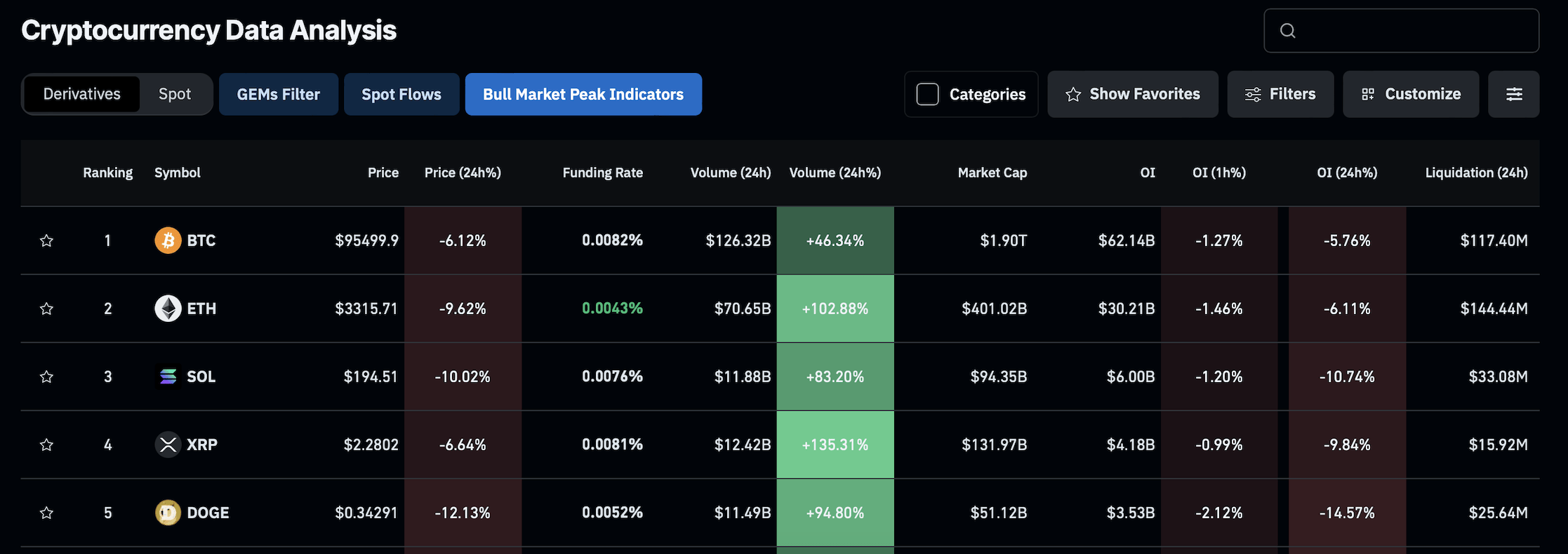Image resolution: width=1568 pixels, height=554 pixels.
Task: Open the Filters options
Action: coord(1280,94)
